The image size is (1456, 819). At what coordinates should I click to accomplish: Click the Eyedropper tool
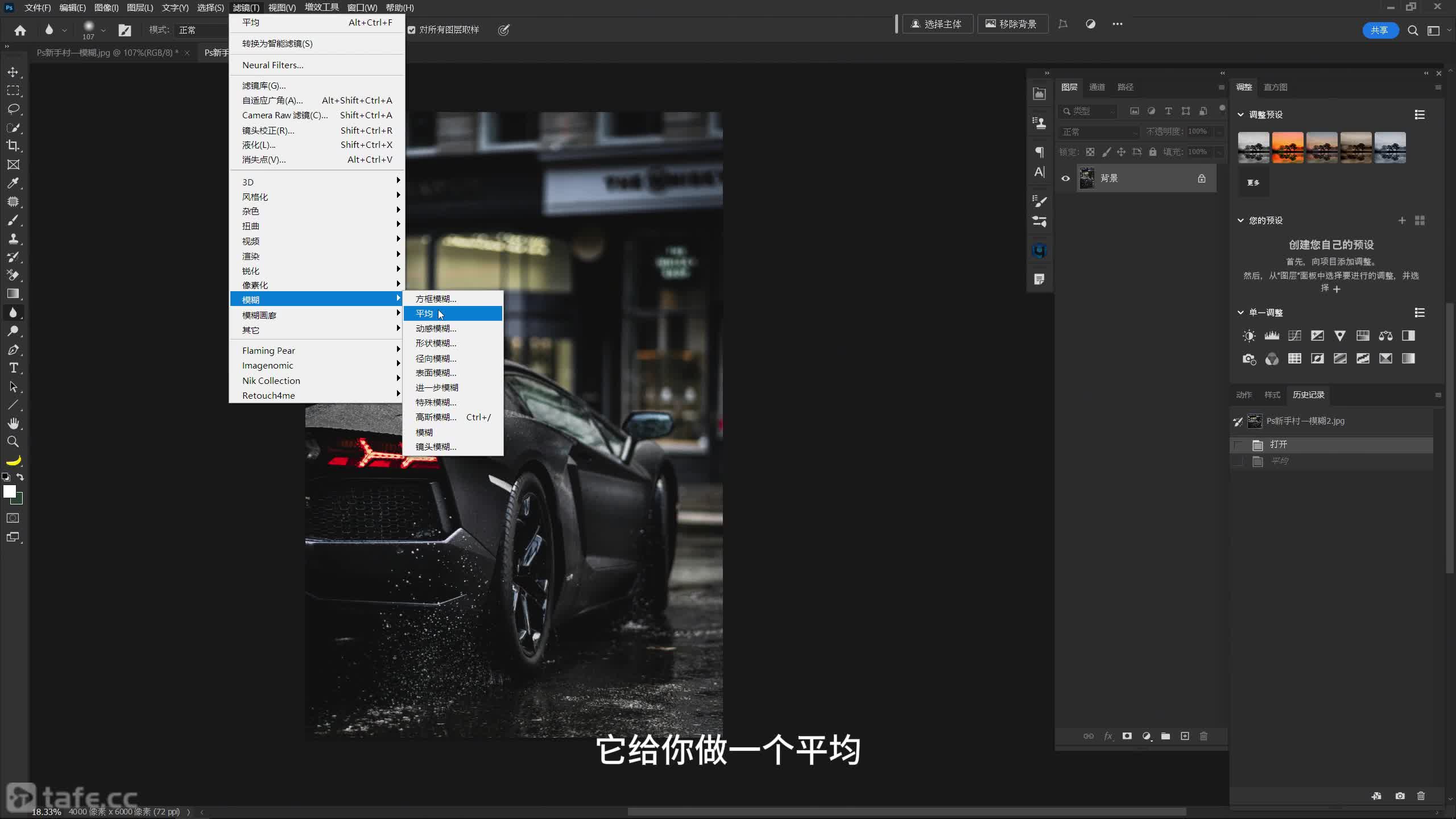click(13, 183)
